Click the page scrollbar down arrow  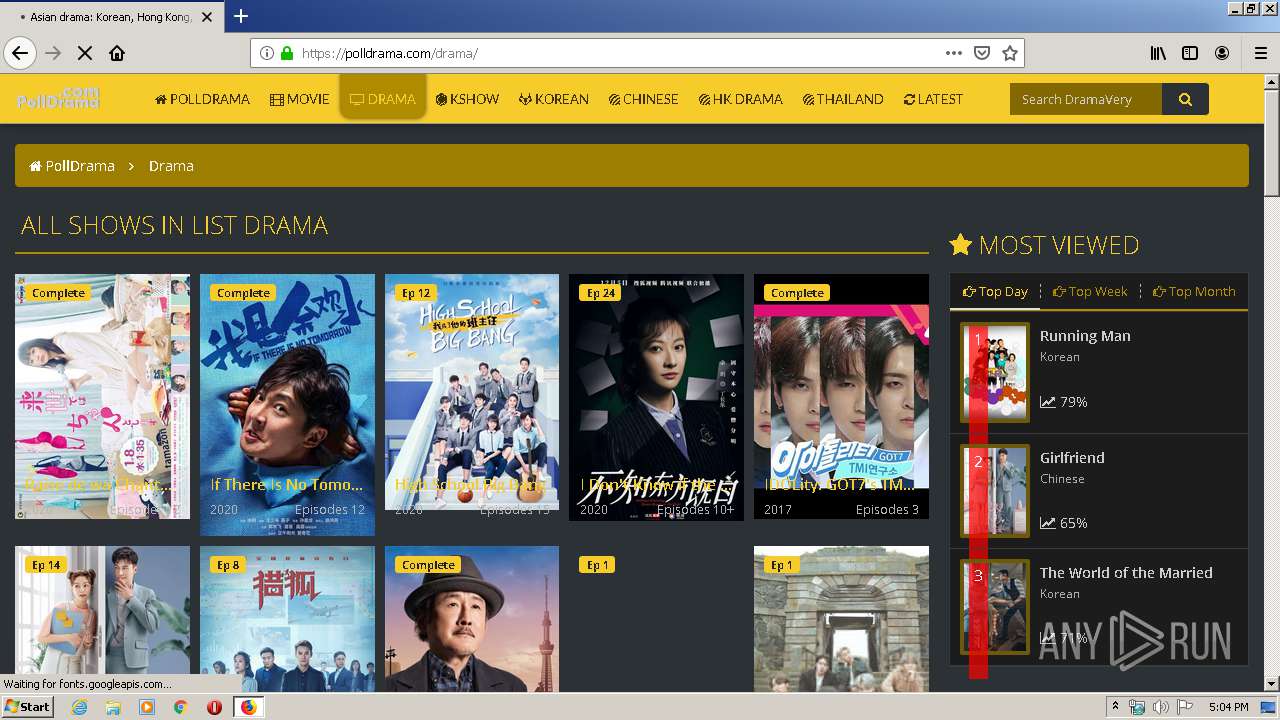(1271, 683)
